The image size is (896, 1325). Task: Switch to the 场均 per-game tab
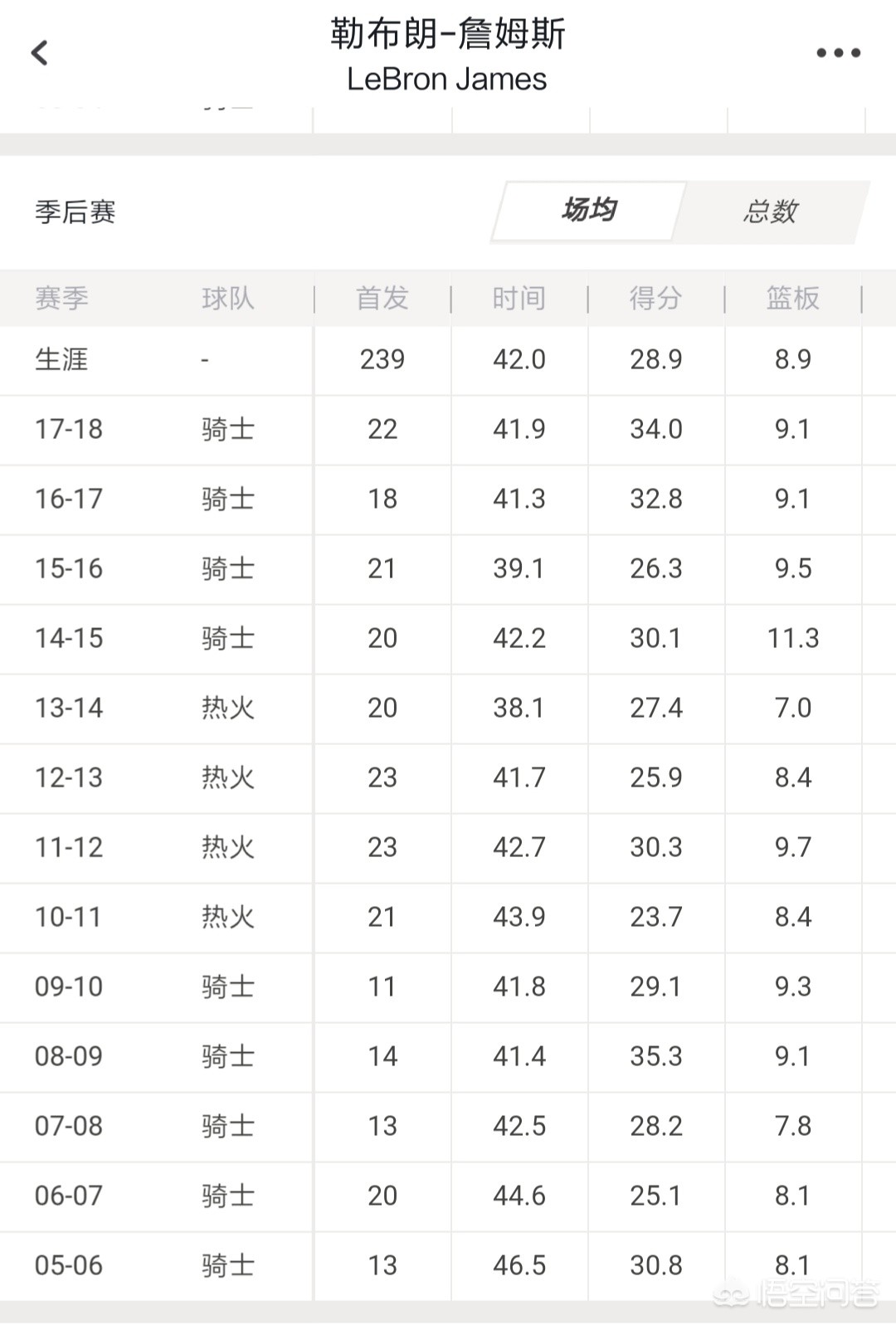pyautogui.click(x=589, y=211)
